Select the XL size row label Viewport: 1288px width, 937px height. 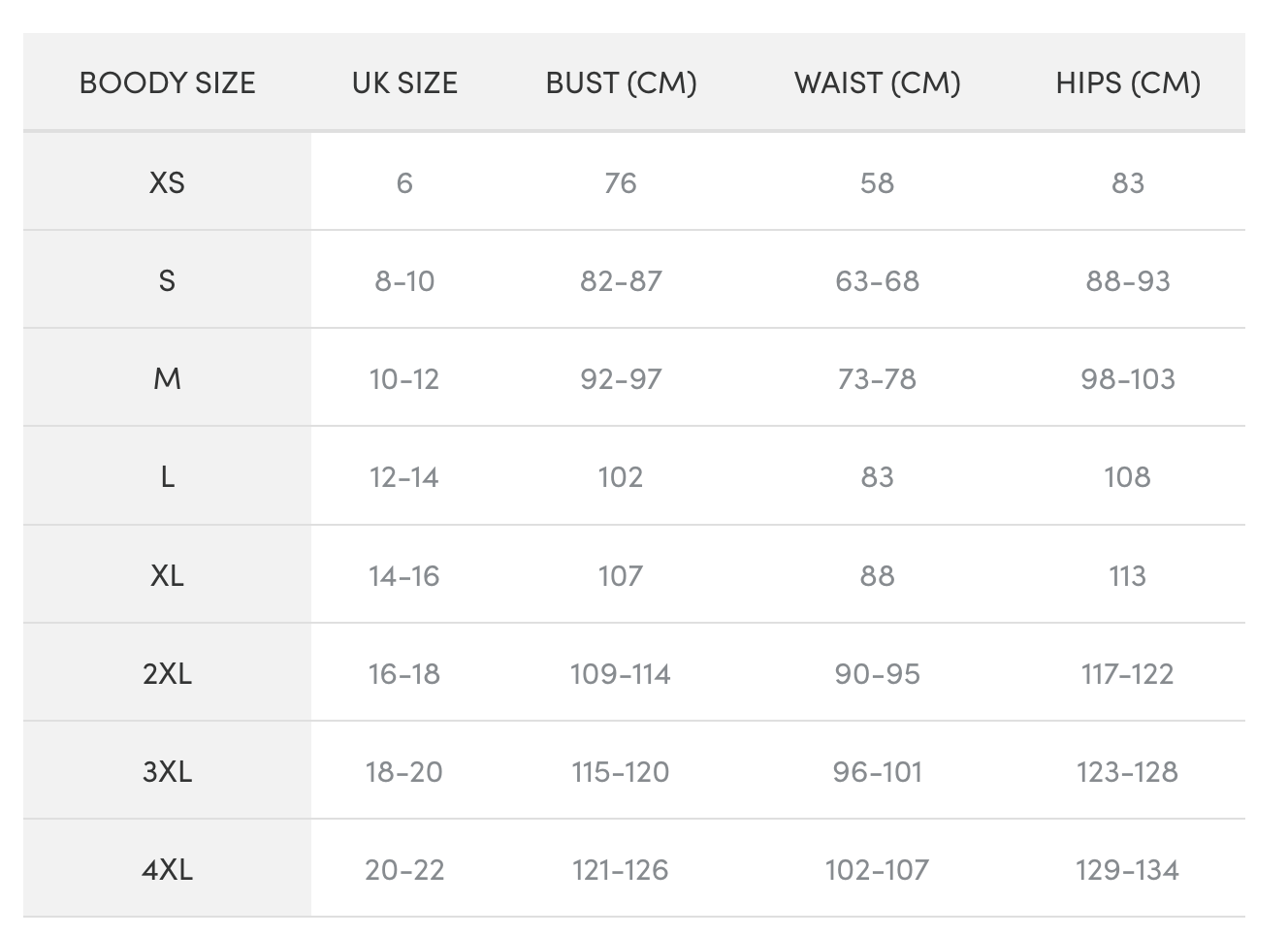(167, 576)
